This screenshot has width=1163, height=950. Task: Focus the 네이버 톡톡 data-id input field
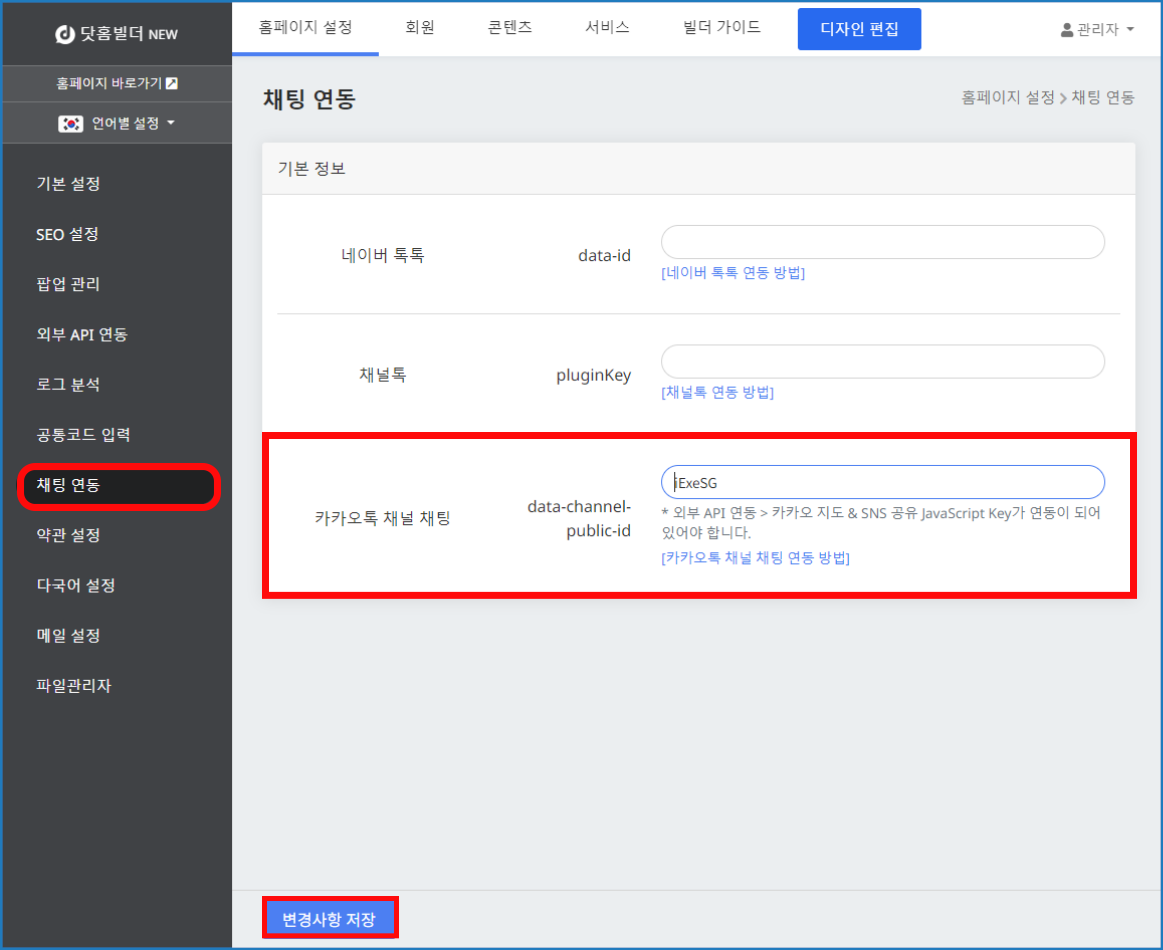[882, 242]
